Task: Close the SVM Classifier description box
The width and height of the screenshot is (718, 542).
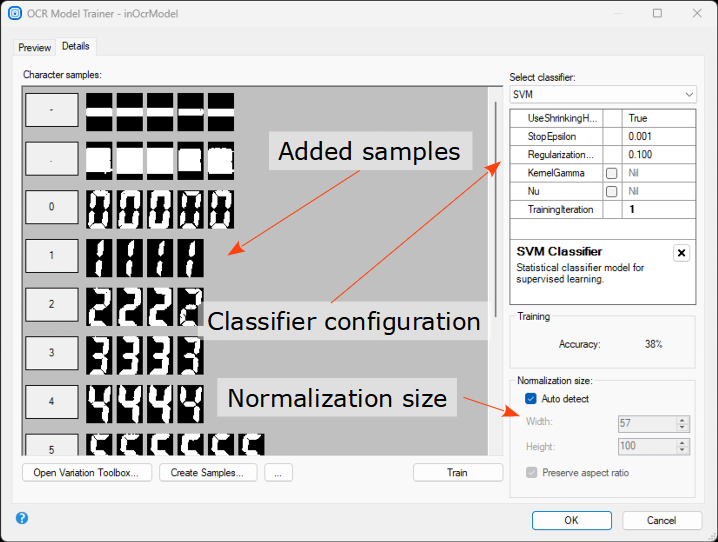Action: (681, 253)
